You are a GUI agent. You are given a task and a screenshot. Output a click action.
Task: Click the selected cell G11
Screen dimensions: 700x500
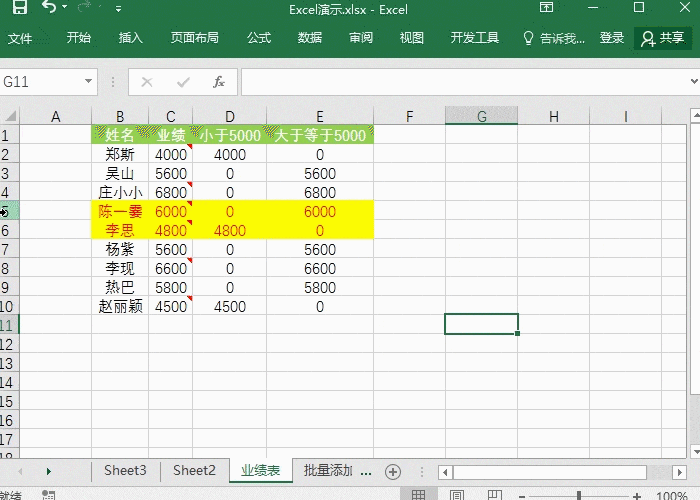[481, 324]
